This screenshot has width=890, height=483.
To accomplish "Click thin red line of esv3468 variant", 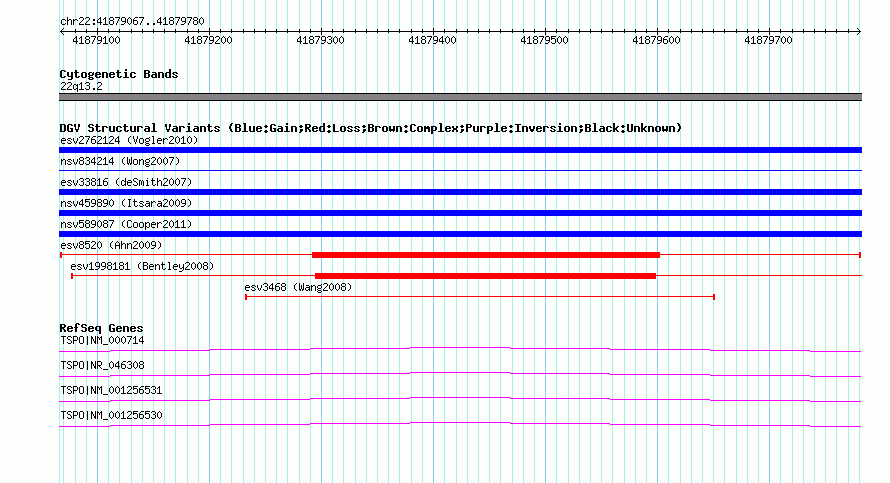I will pyautogui.click(x=480, y=297).
